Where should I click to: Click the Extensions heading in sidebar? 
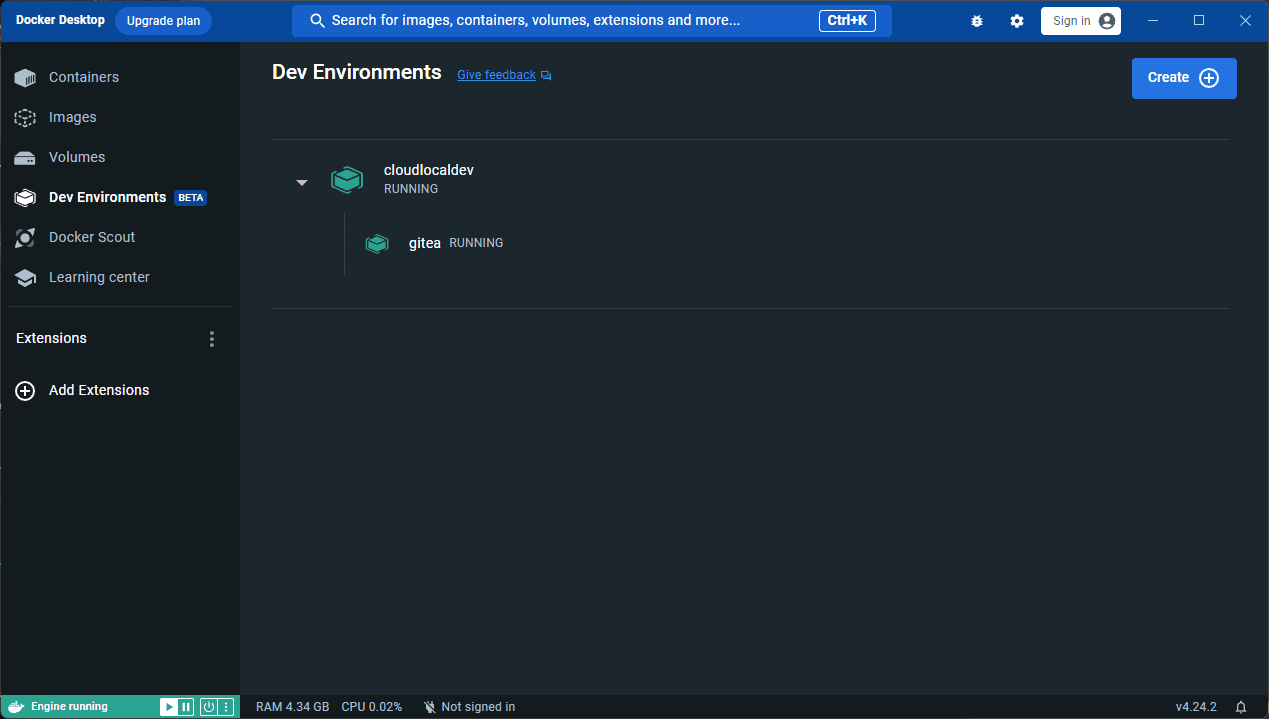[x=51, y=338]
